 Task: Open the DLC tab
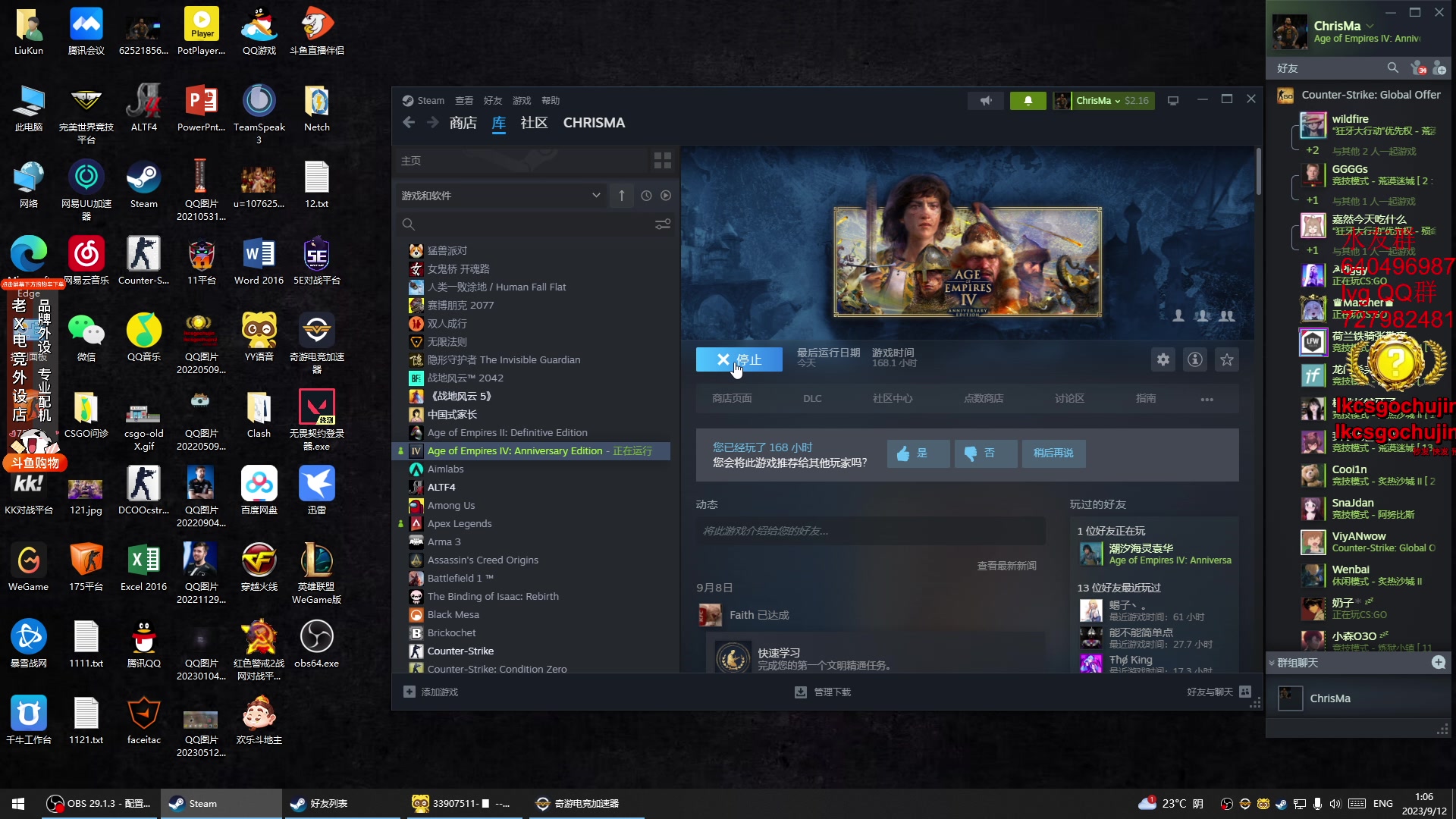point(812,399)
